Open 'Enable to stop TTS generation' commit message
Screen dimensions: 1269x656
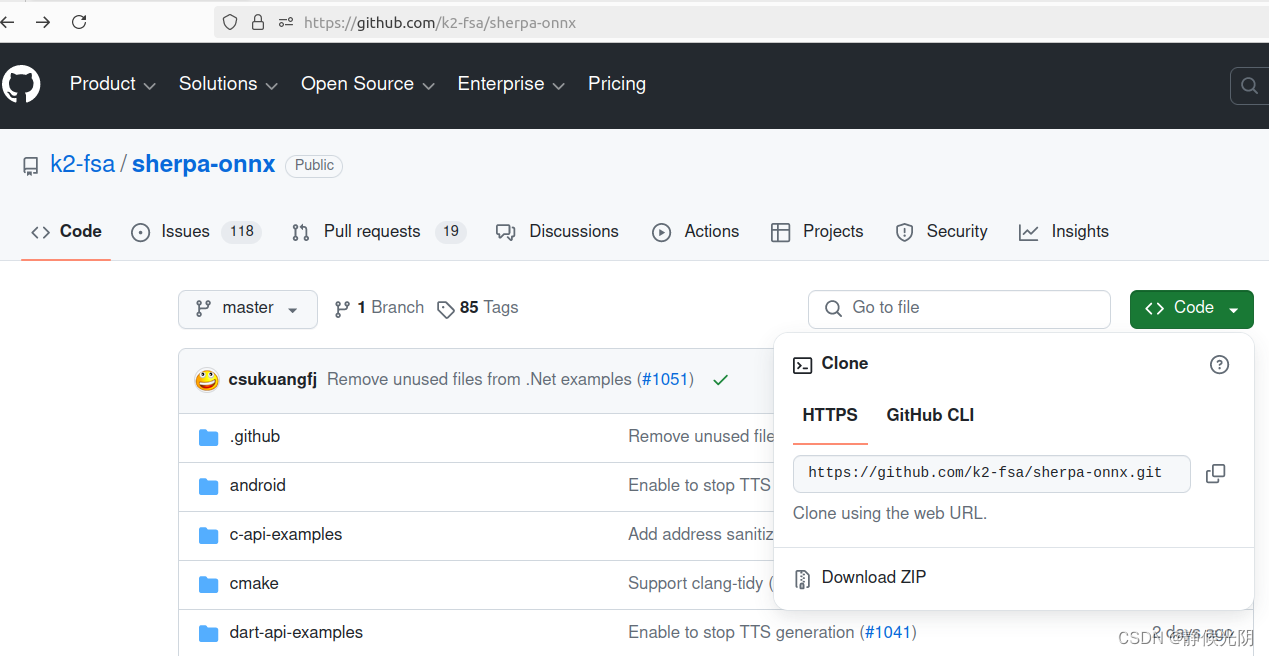(741, 633)
